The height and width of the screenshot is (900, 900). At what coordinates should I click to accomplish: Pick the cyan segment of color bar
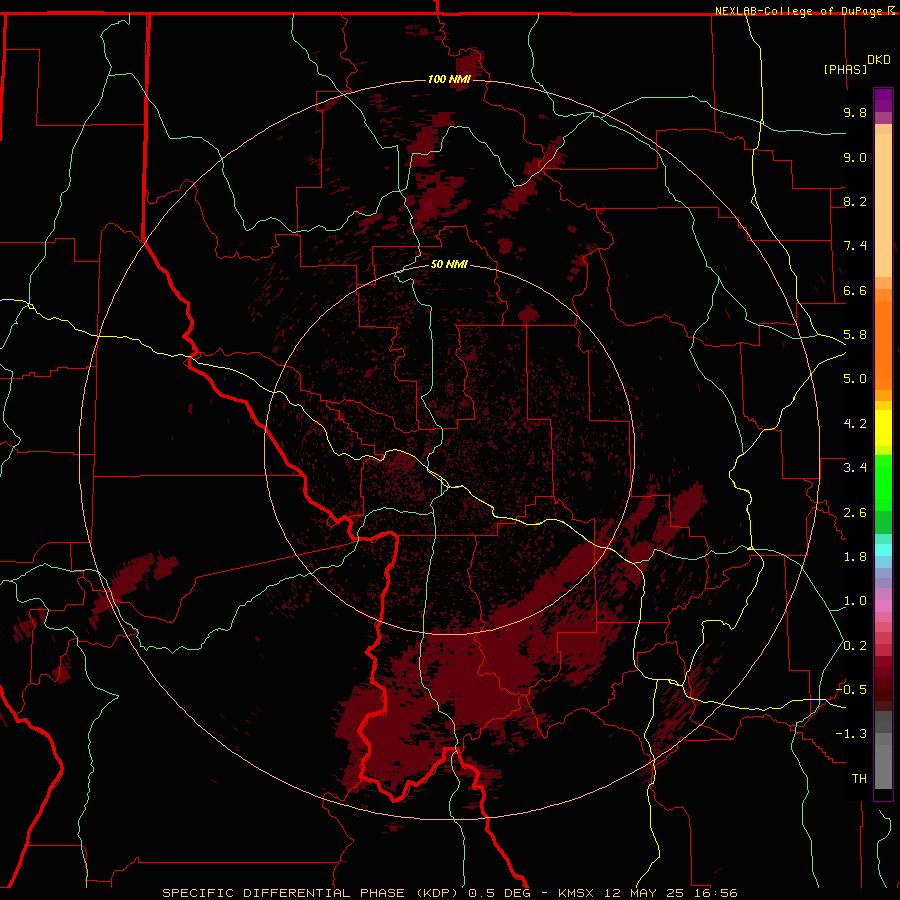883,549
